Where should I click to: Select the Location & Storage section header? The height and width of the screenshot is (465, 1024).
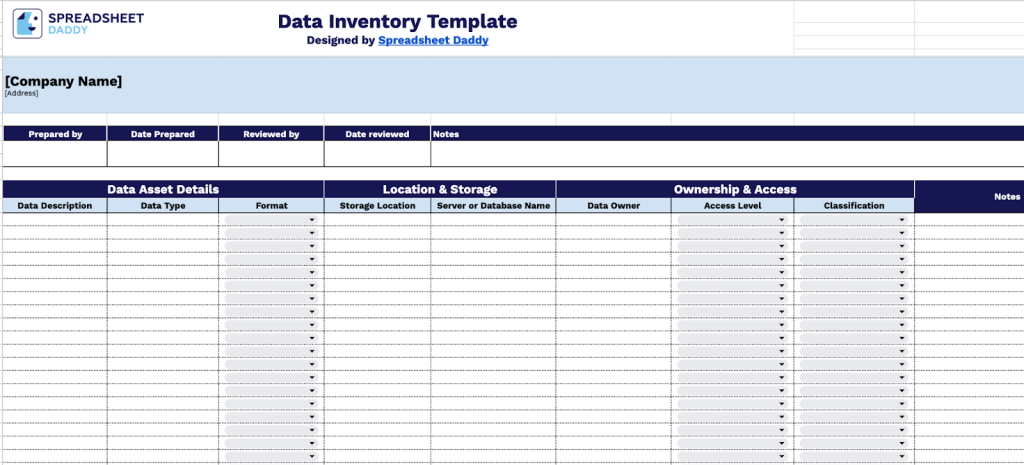(440, 189)
